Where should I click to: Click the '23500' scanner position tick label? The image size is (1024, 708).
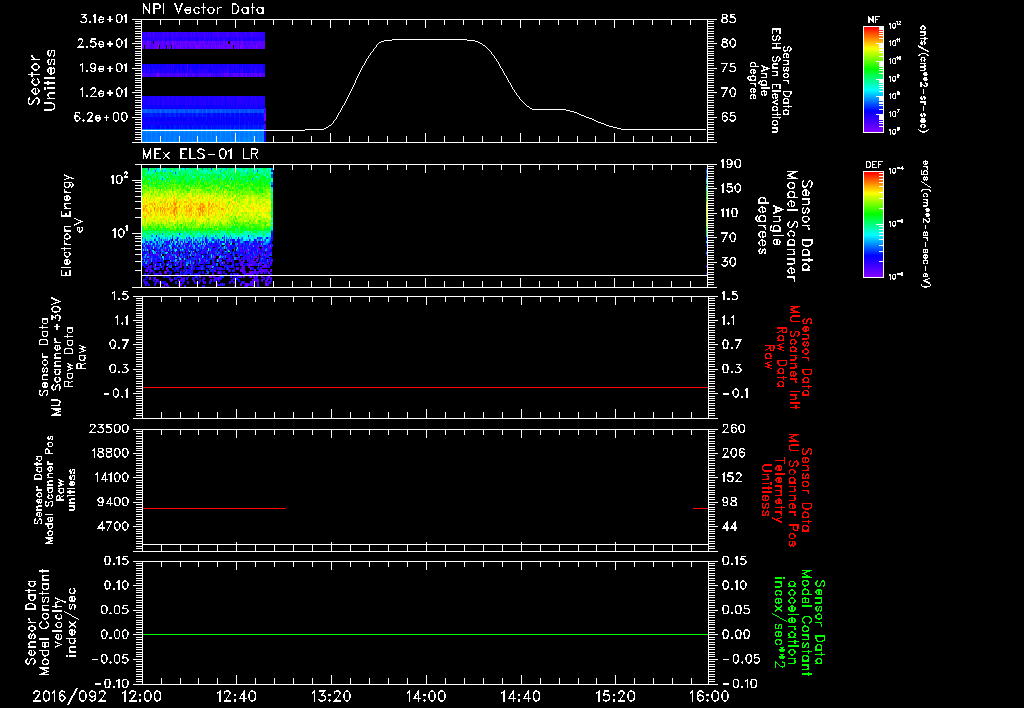pos(108,428)
